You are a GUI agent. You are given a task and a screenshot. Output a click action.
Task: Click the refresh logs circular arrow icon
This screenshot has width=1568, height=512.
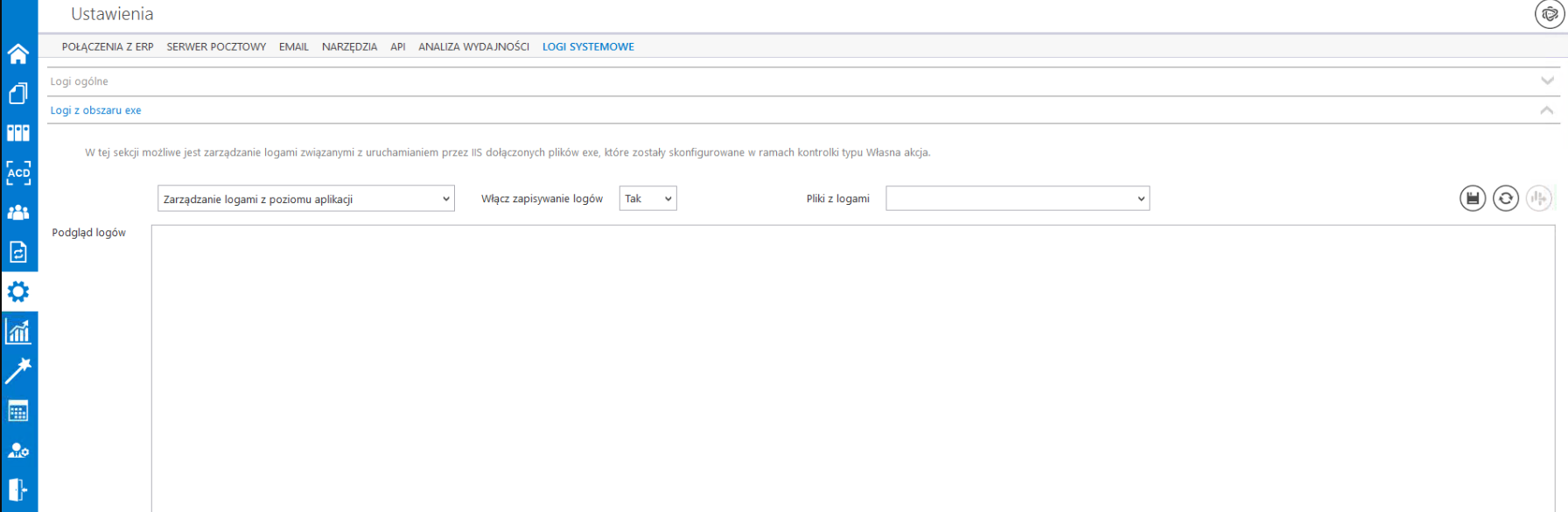tap(1506, 199)
